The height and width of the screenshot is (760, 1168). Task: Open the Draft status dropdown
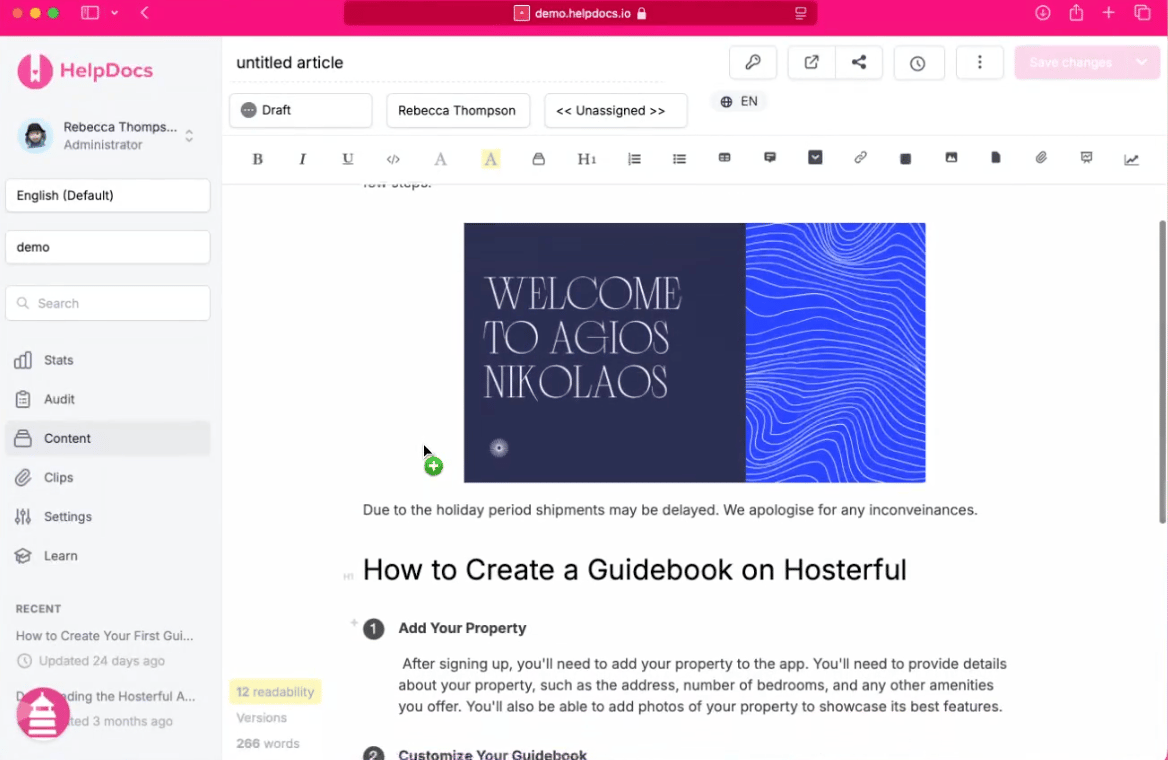(x=300, y=110)
